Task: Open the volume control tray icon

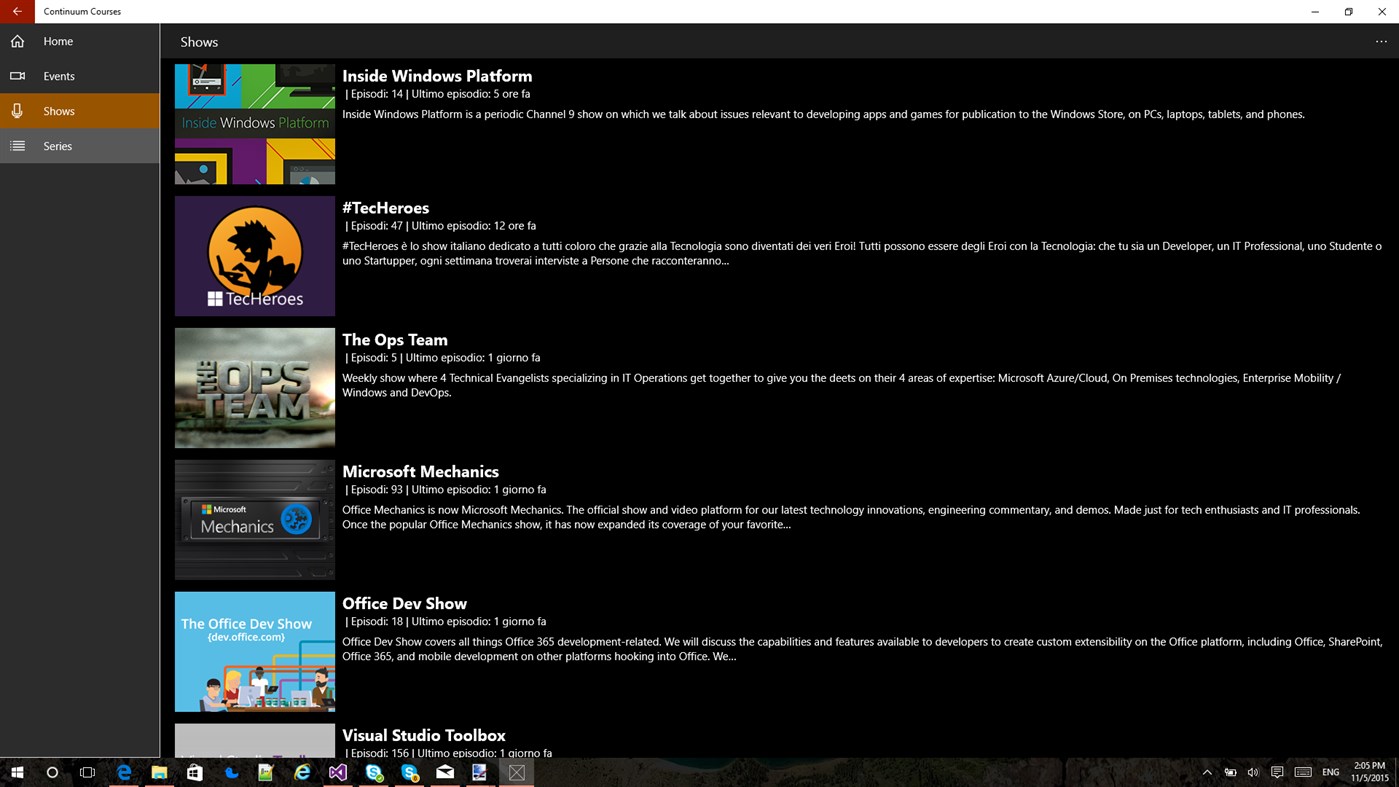Action: coord(1253,772)
